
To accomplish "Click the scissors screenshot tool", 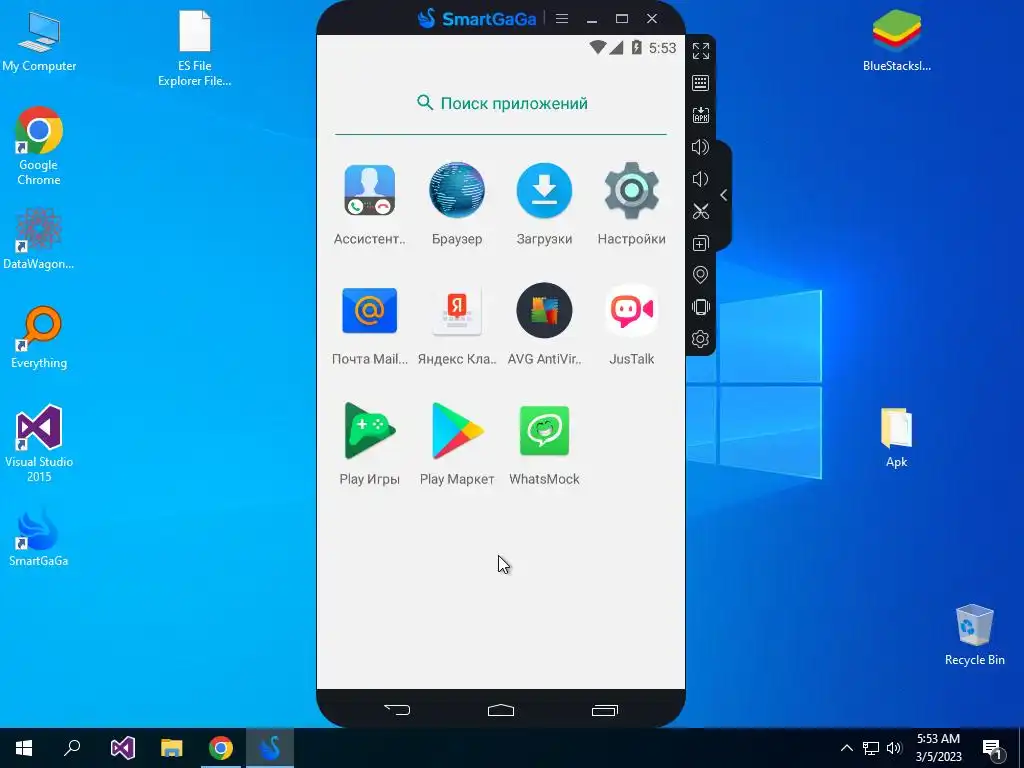I will click(701, 211).
